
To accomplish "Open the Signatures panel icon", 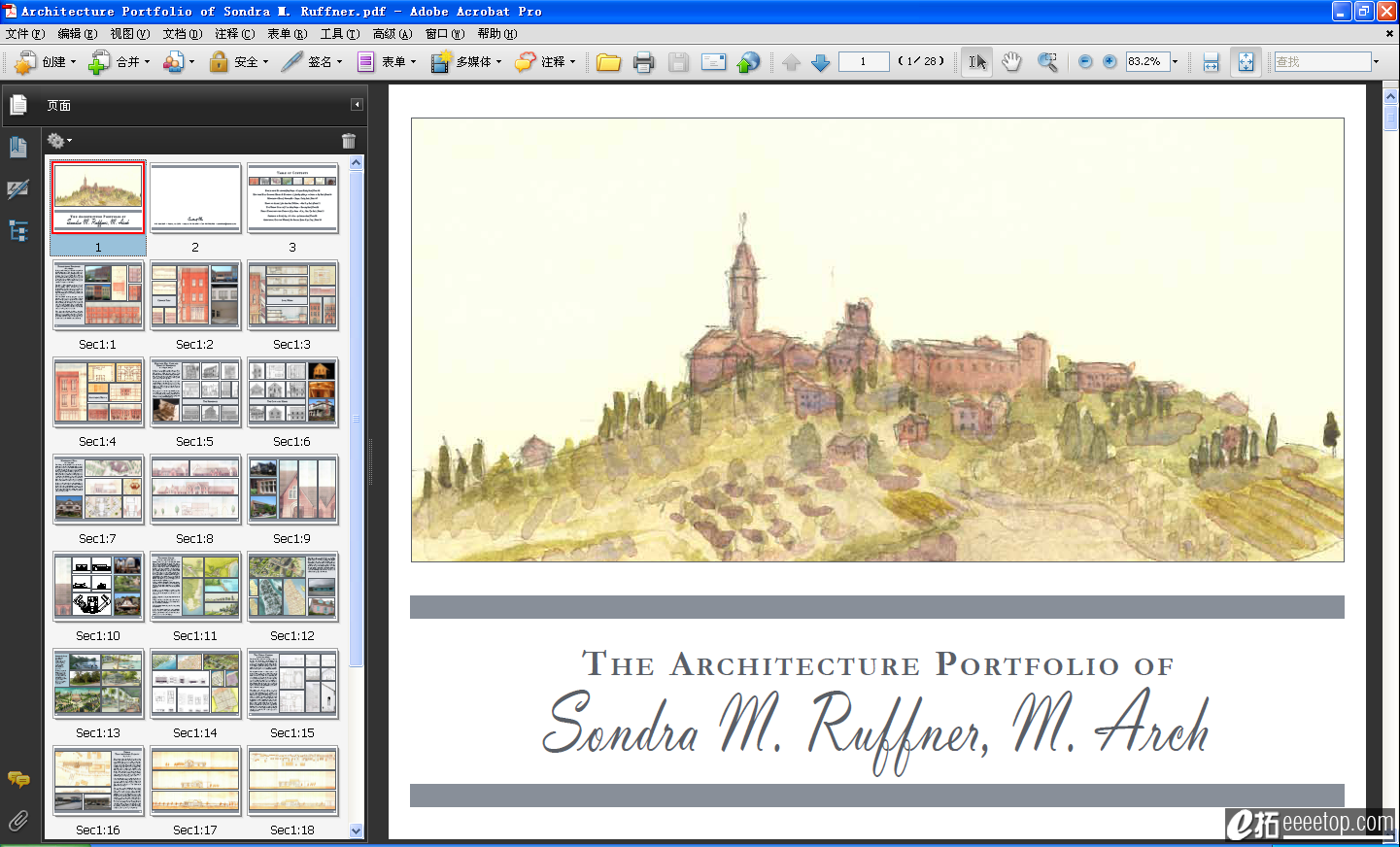I will 17,189.
